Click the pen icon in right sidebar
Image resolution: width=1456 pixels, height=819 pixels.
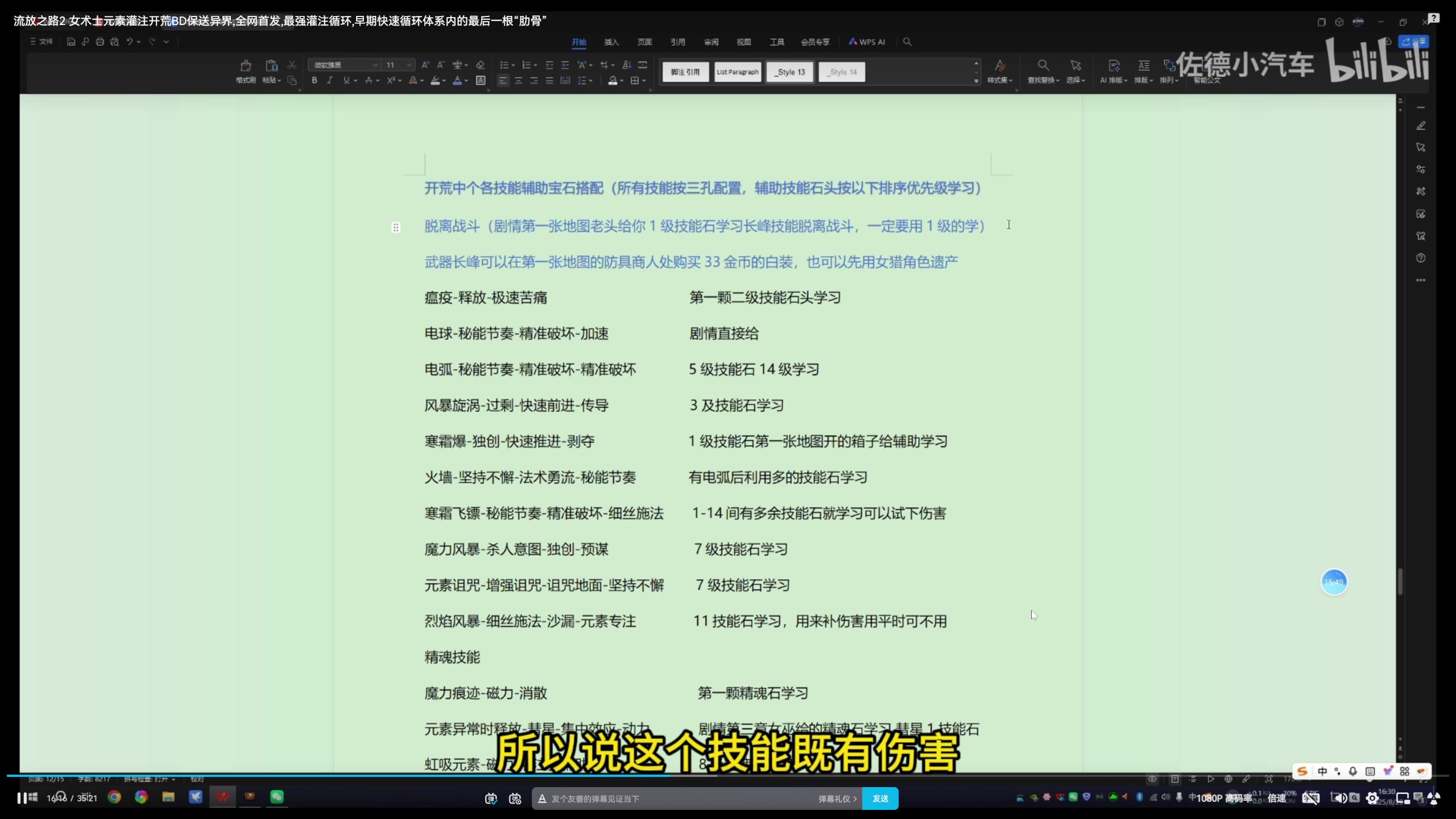(x=1421, y=126)
